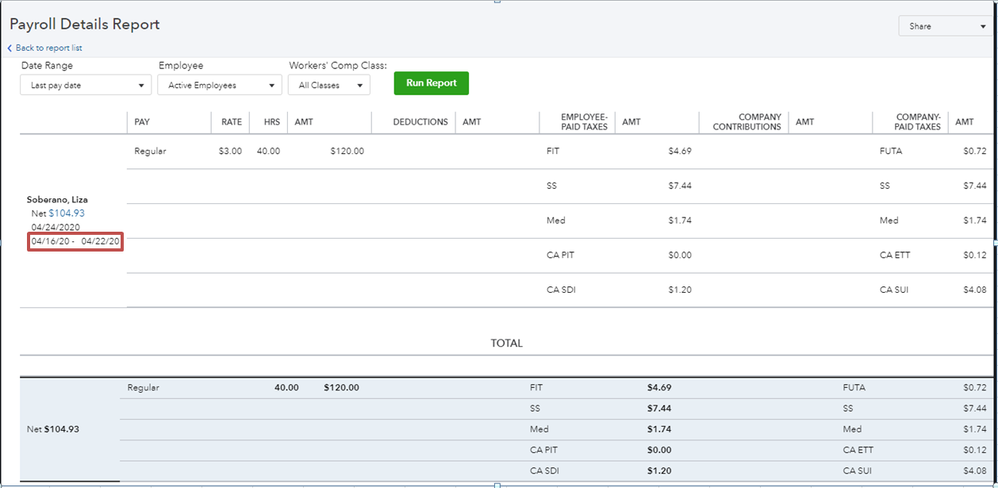The width and height of the screenshot is (998, 488).
Task: Open the Employee 'Active Employees' dropdown
Action: pyautogui.click(x=219, y=86)
